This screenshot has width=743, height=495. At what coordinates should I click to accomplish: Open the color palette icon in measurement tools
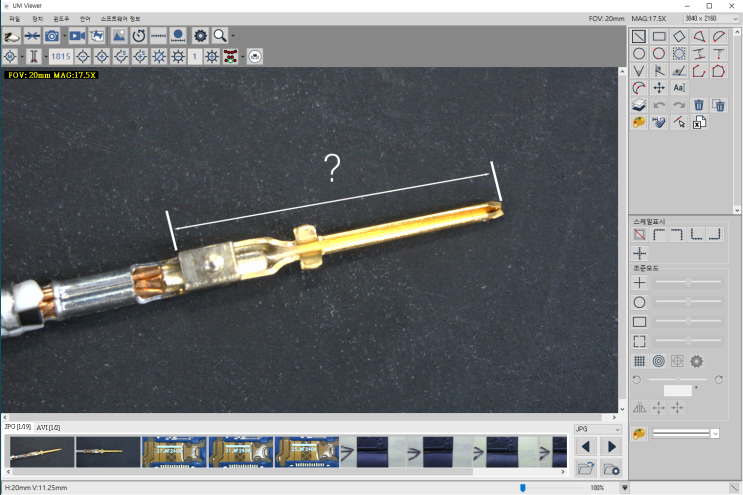639,122
